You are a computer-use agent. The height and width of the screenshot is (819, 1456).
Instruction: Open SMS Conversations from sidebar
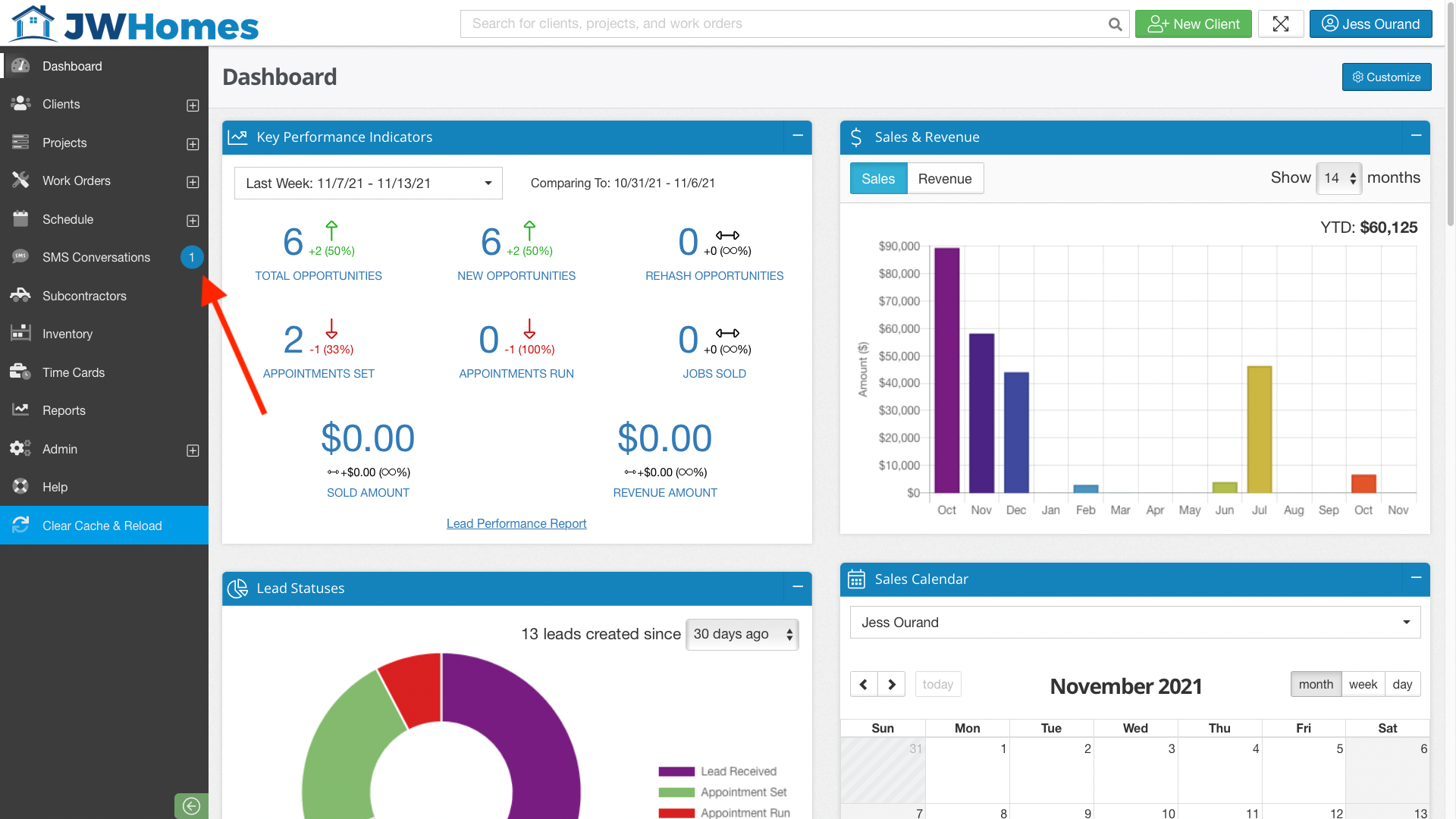point(96,257)
